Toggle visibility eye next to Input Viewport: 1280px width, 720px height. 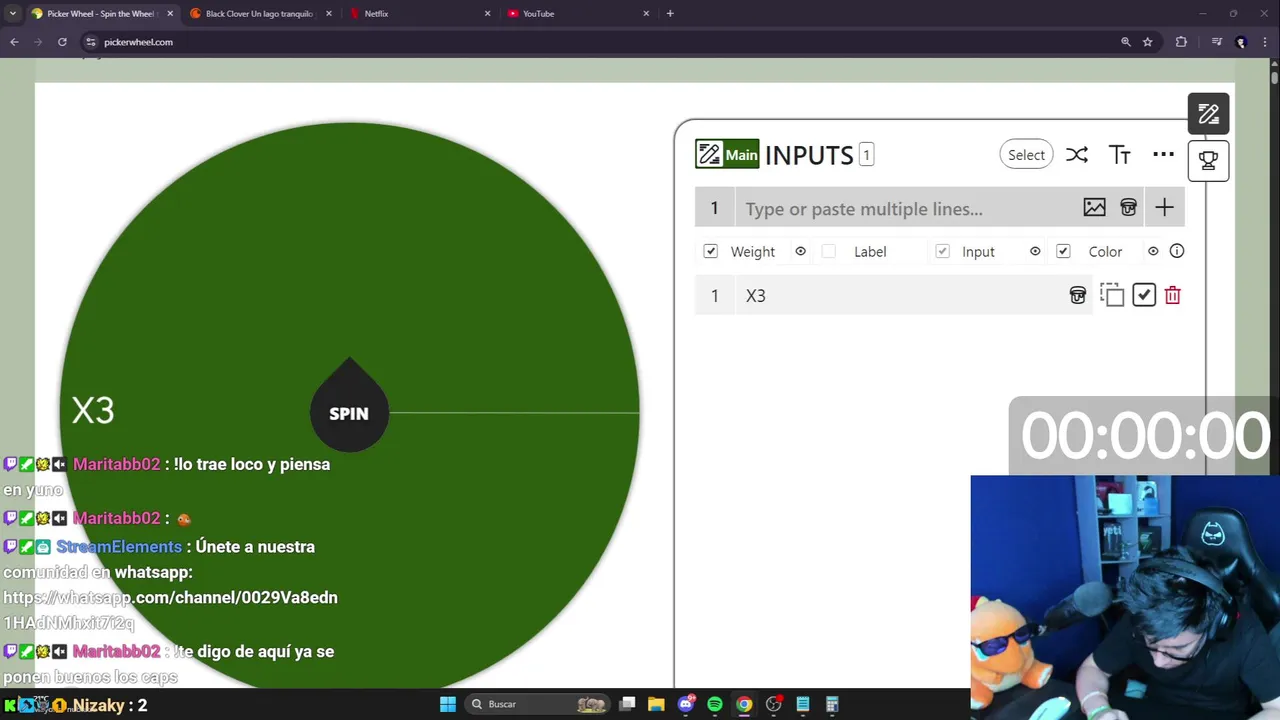[x=1035, y=251]
